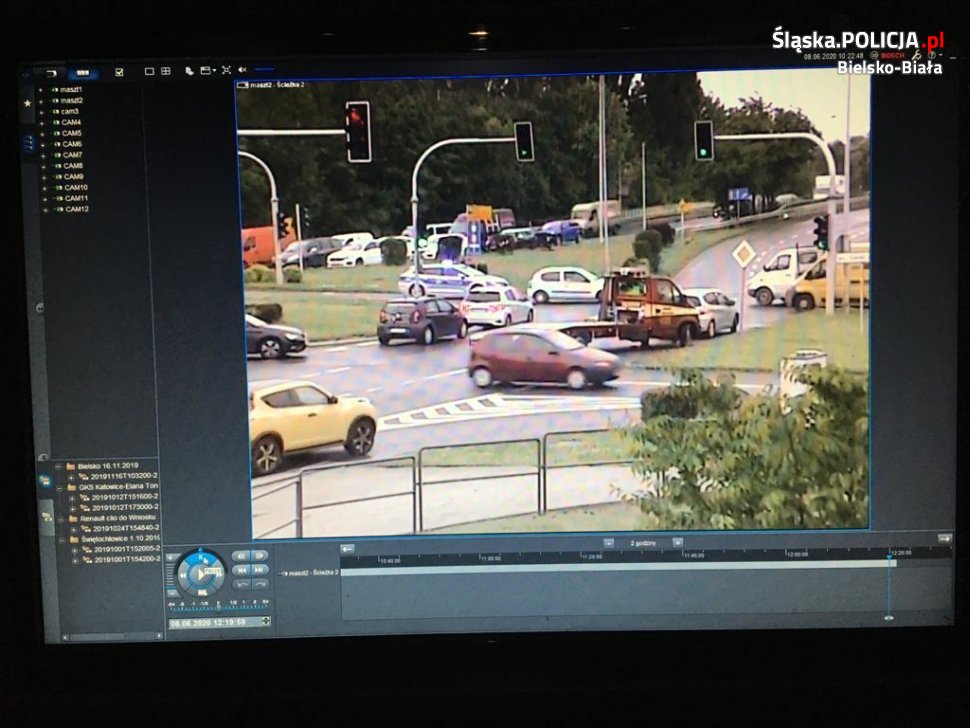
Task: Move the timeline back with left arrow
Action: tap(347, 549)
